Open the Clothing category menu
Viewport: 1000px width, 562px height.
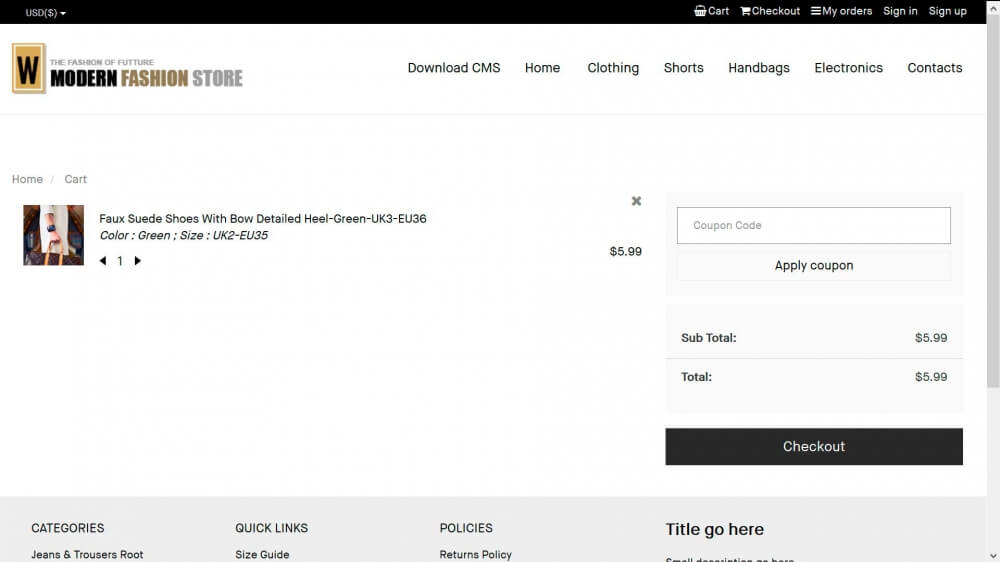coord(613,68)
